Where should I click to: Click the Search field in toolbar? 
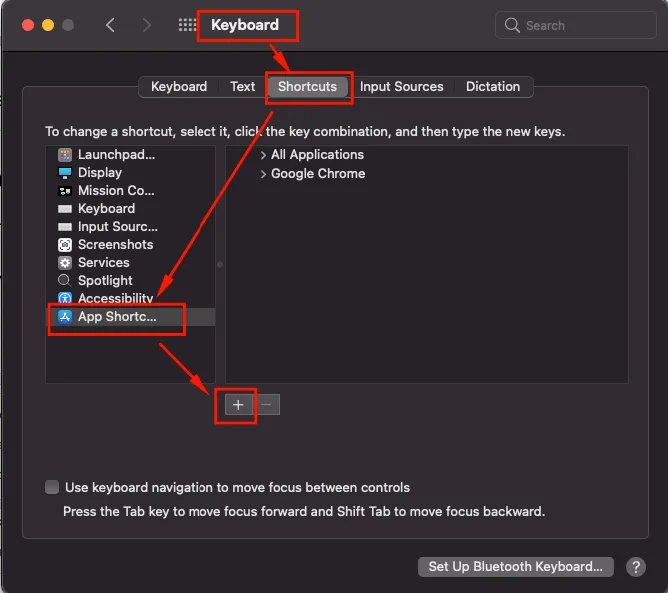click(575, 26)
